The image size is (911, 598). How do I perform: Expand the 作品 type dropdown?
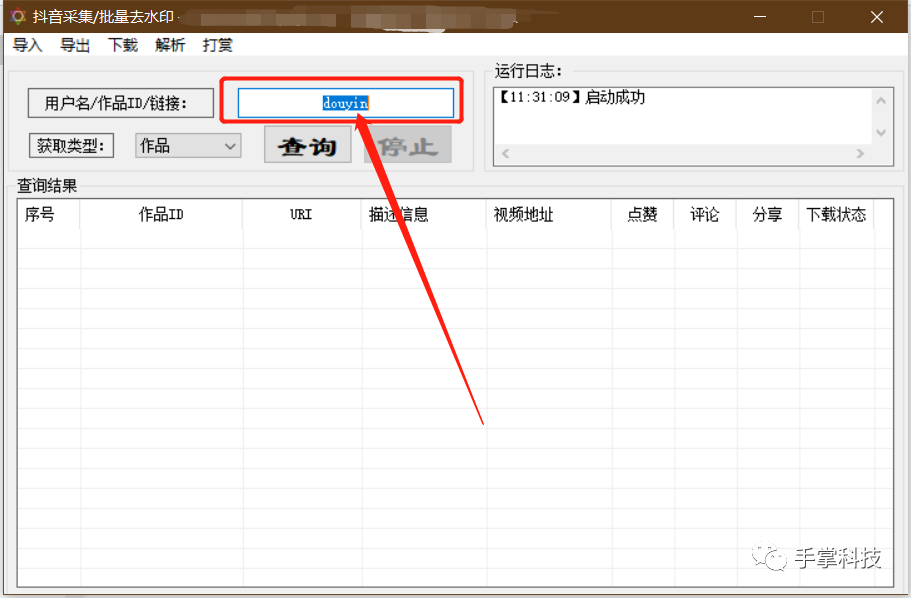click(x=188, y=145)
